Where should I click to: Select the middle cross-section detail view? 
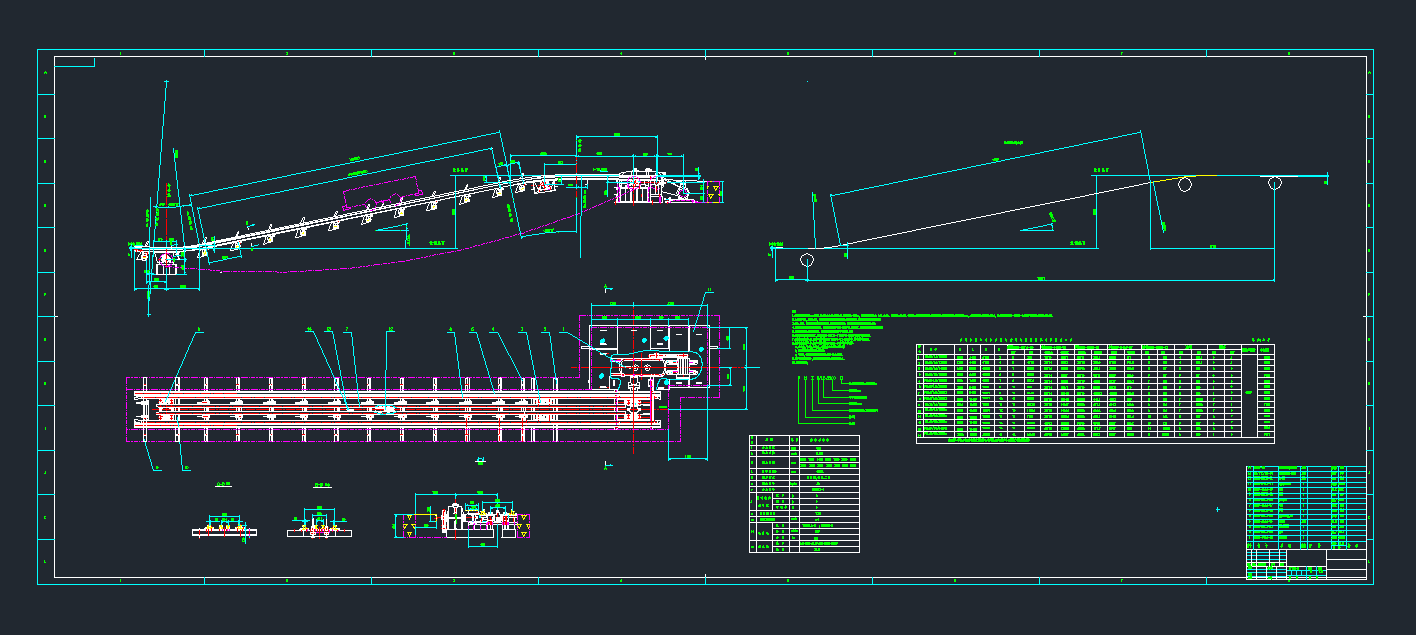point(320,525)
